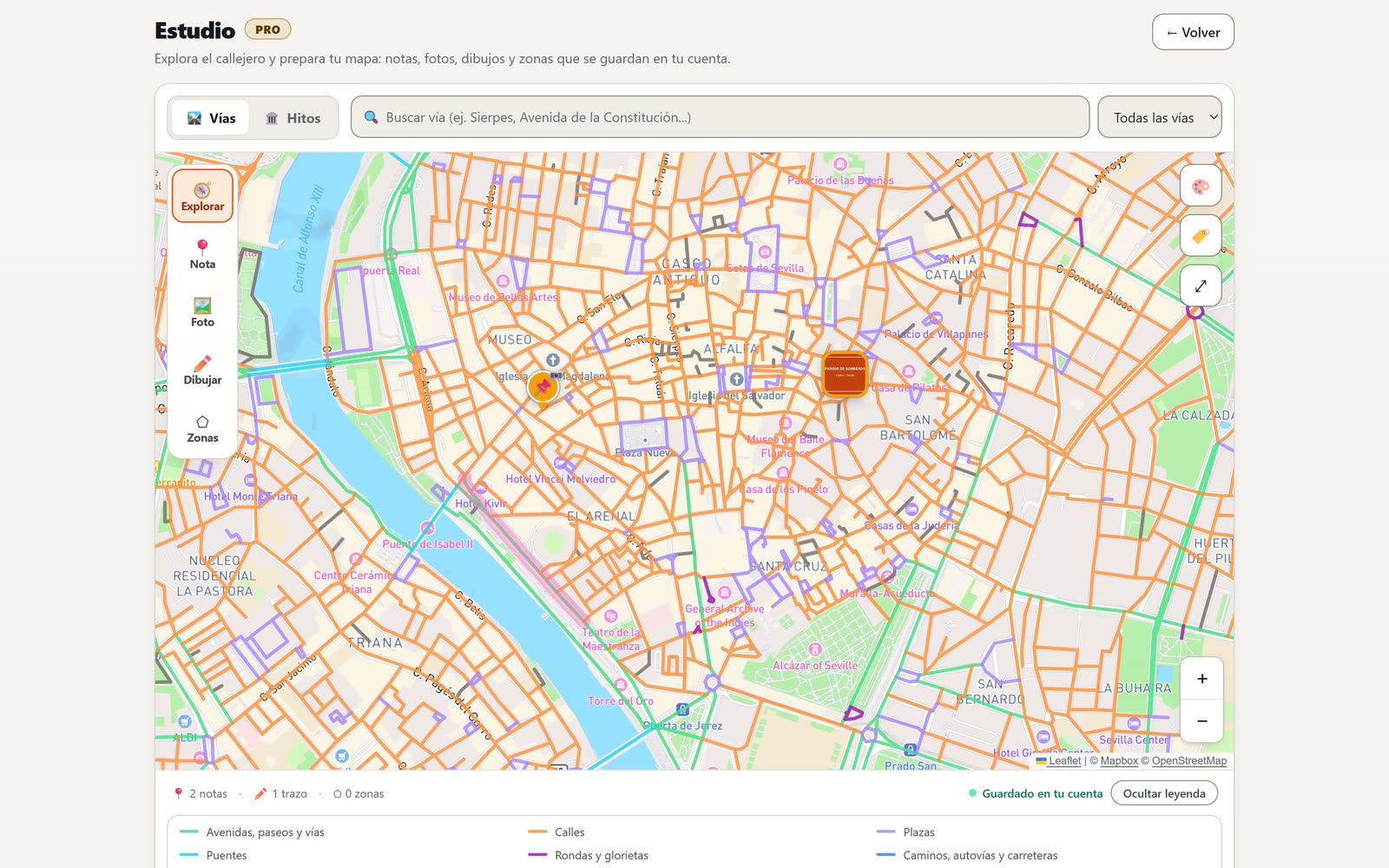Open the Mapbox attribution link
The image size is (1389, 868).
point(1119,761)
